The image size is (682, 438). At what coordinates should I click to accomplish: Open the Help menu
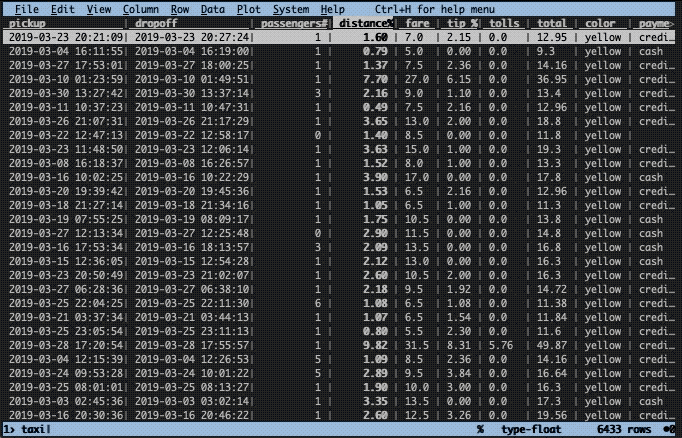[333, 9]
